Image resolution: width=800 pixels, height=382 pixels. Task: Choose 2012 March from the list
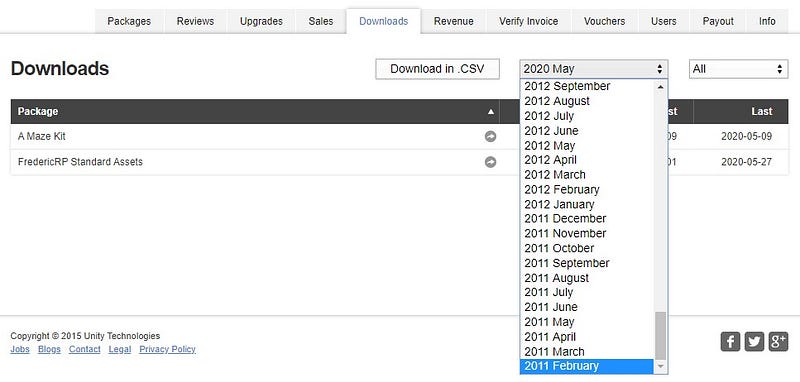[x=587, y=174]
